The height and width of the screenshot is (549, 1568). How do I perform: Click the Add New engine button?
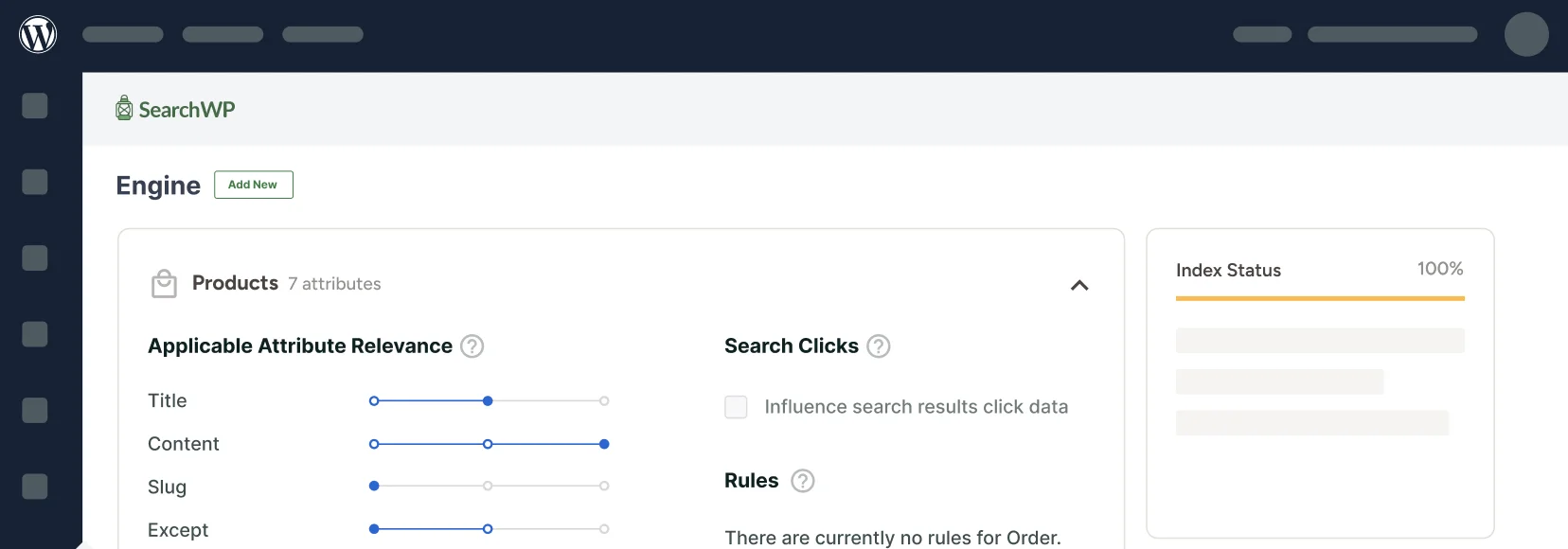[254, 185]
